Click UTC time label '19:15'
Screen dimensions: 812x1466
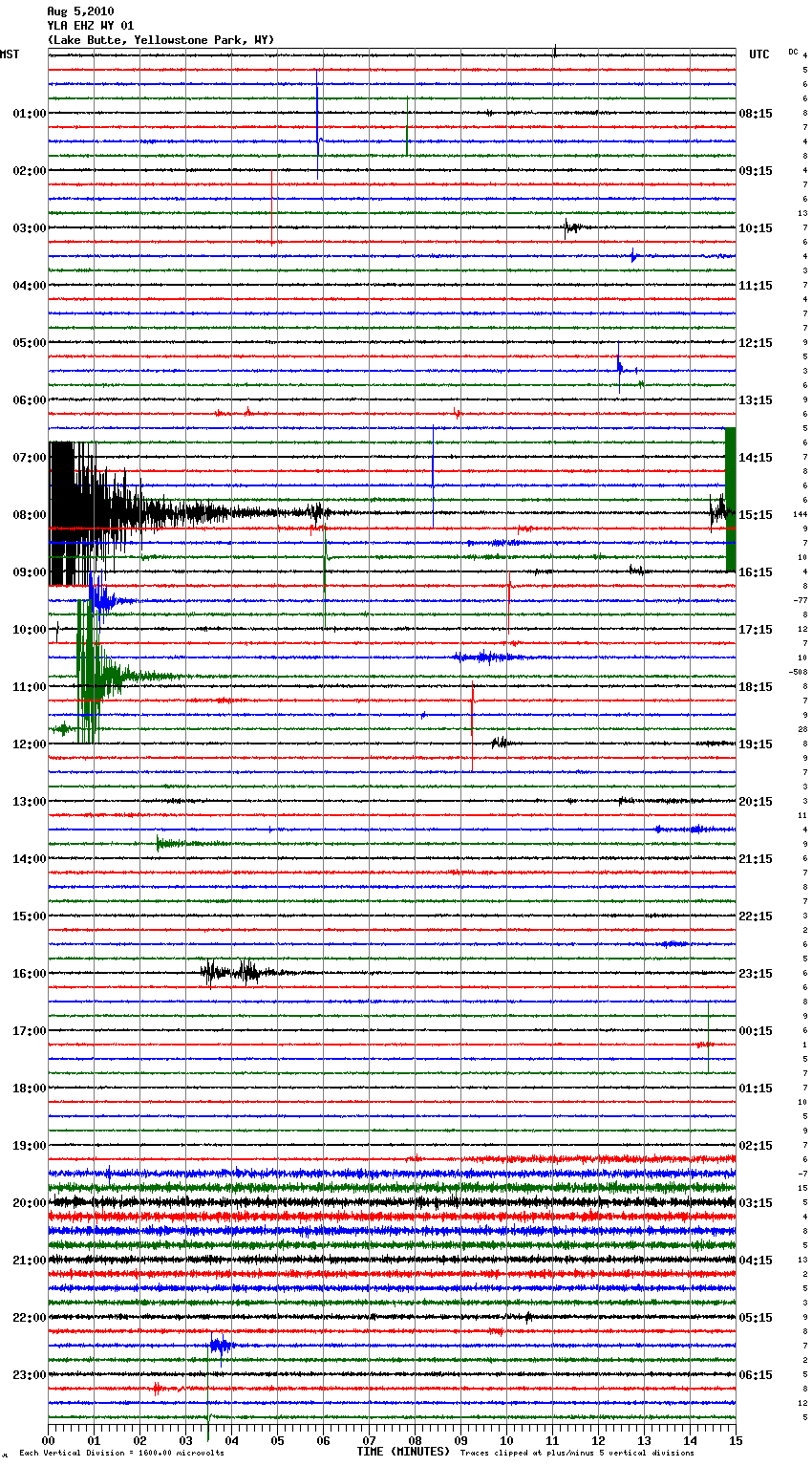[x=756, y=744]
